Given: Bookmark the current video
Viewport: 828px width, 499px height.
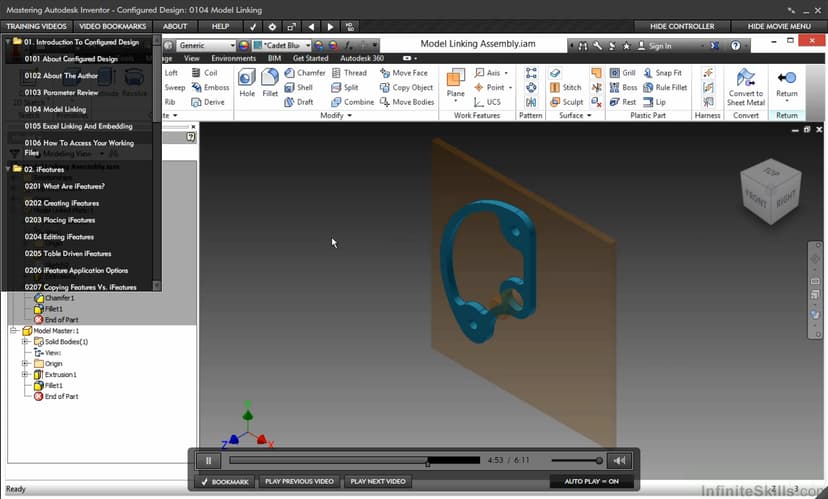Looking at the screenshot, I should pos(225,482).
